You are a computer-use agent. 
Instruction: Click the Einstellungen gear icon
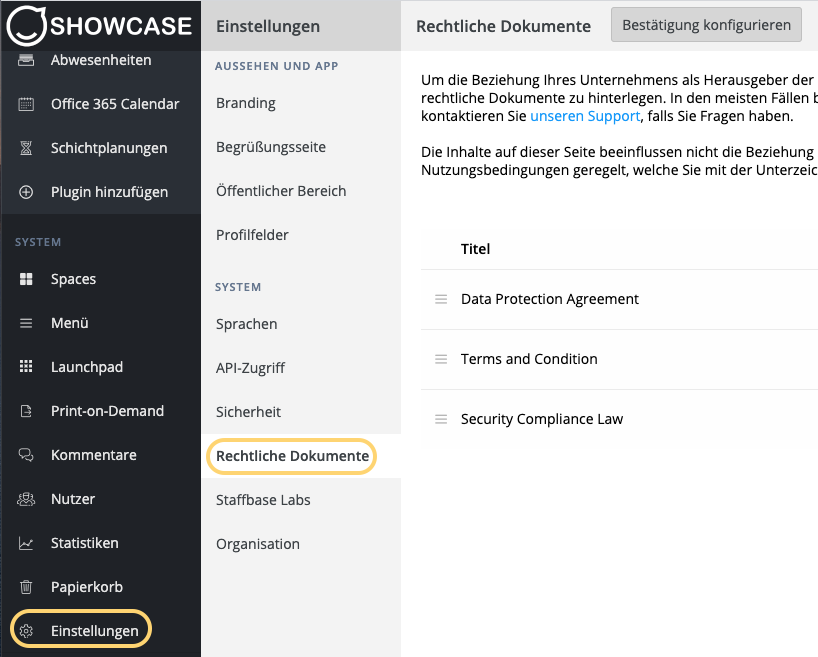[x=26, y=631]
